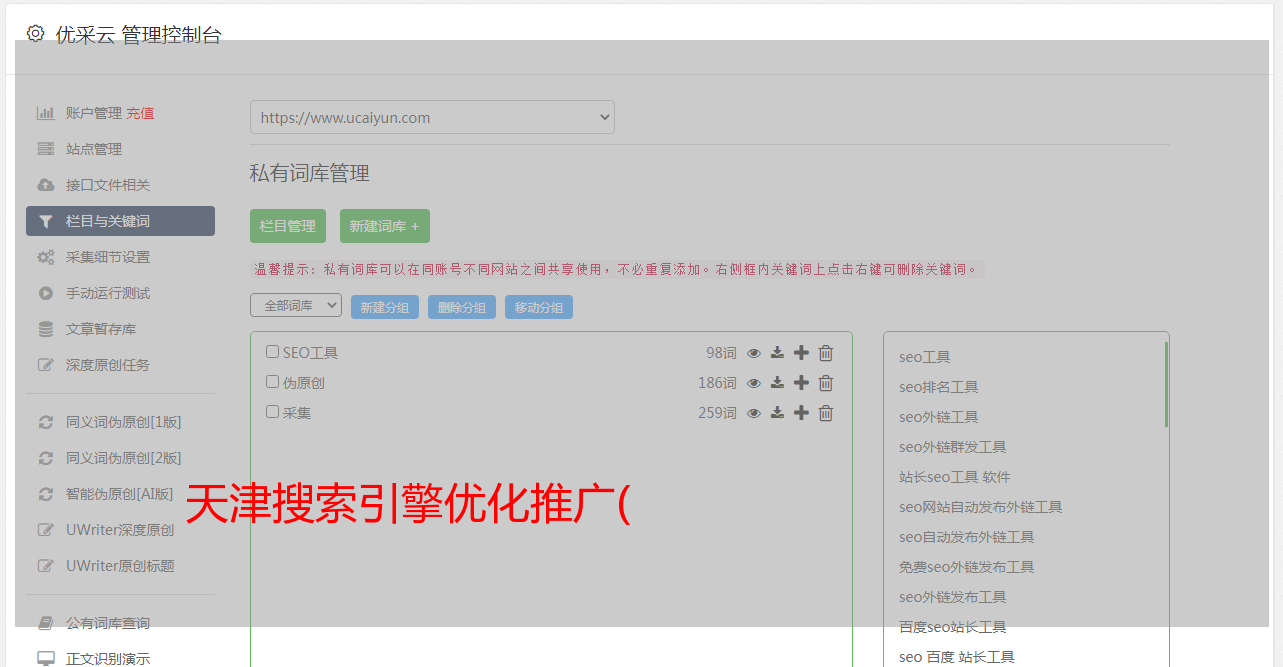This screenshot has width=1283, height=667.
Task: Click the settings gear icon beside 优采云
Action: tap(36, 34)
